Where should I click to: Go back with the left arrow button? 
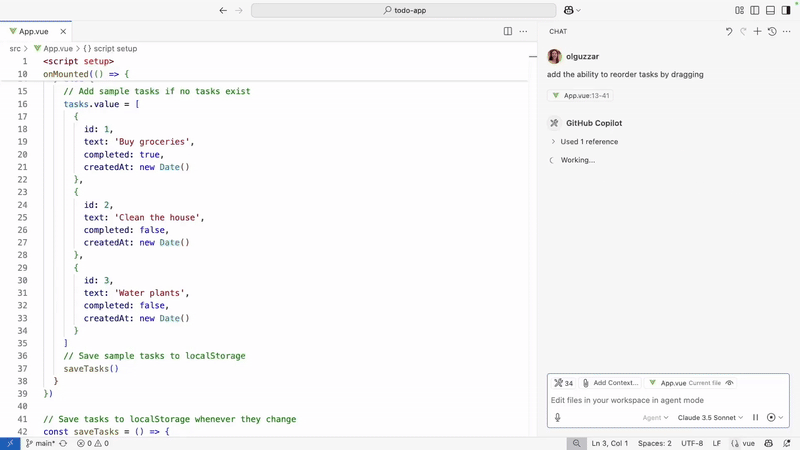click(223, 10)
